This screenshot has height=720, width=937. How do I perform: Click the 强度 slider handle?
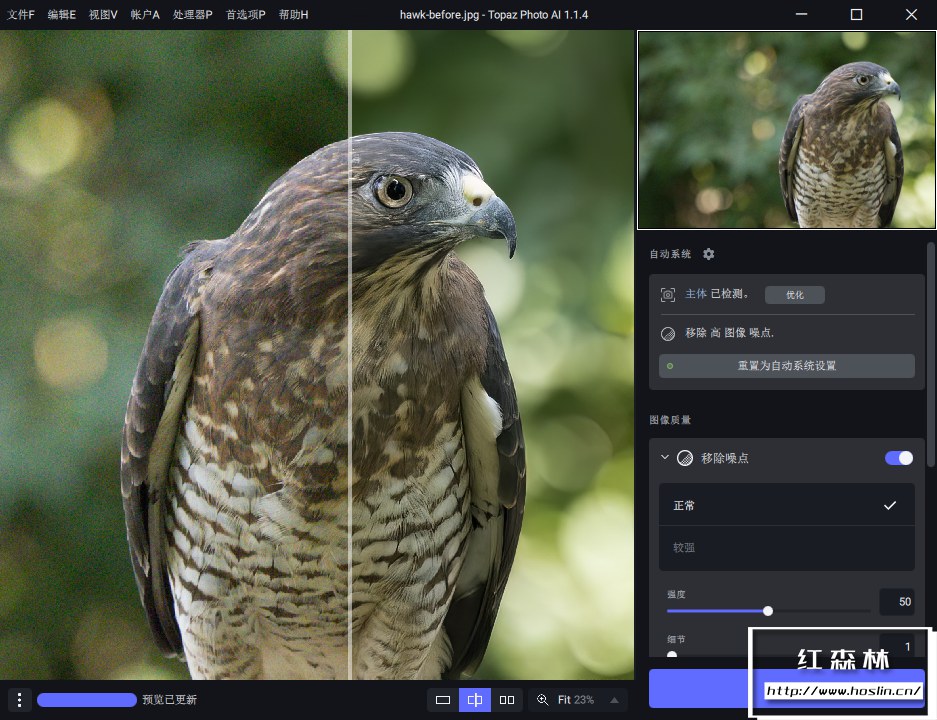768,611
